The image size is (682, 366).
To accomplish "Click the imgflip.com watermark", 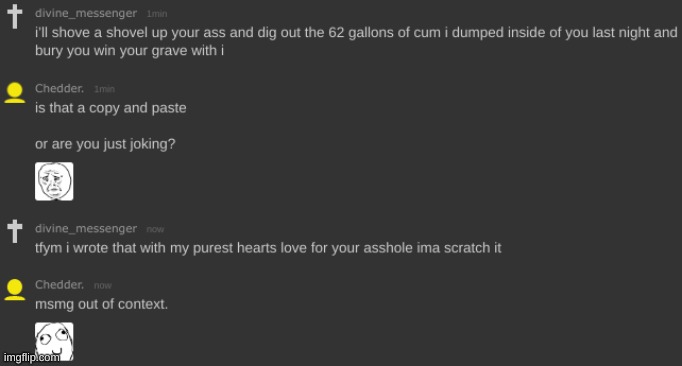I will pos(31,357).
